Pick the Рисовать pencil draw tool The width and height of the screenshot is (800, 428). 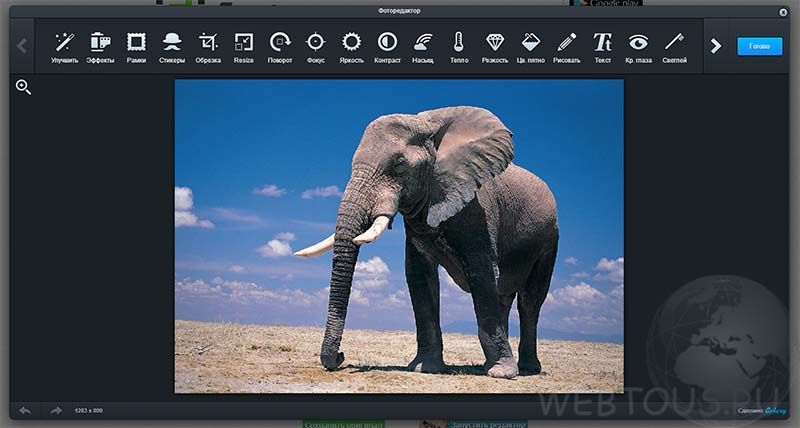pos(567,47)
